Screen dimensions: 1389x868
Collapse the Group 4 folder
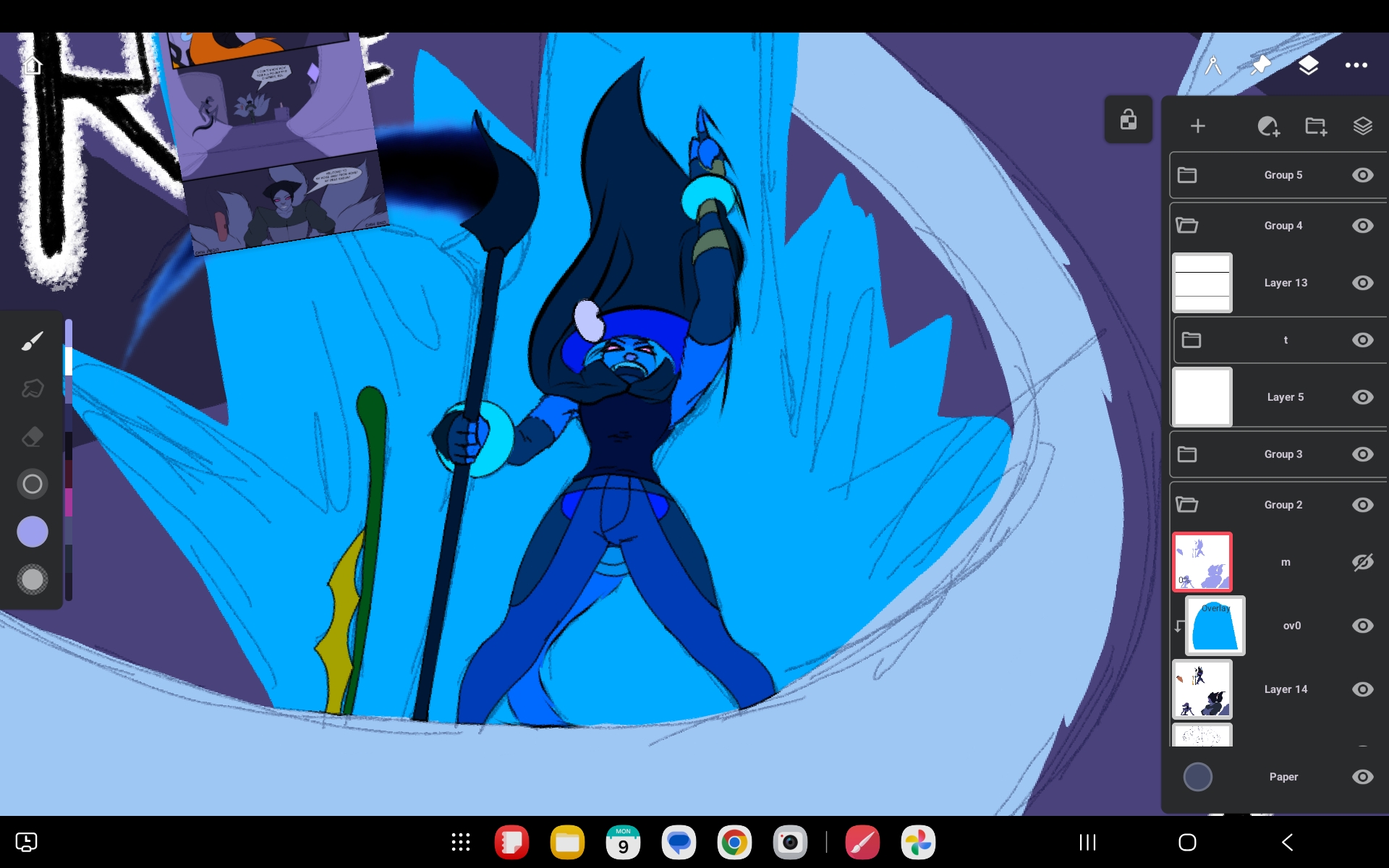[1187, 226]
